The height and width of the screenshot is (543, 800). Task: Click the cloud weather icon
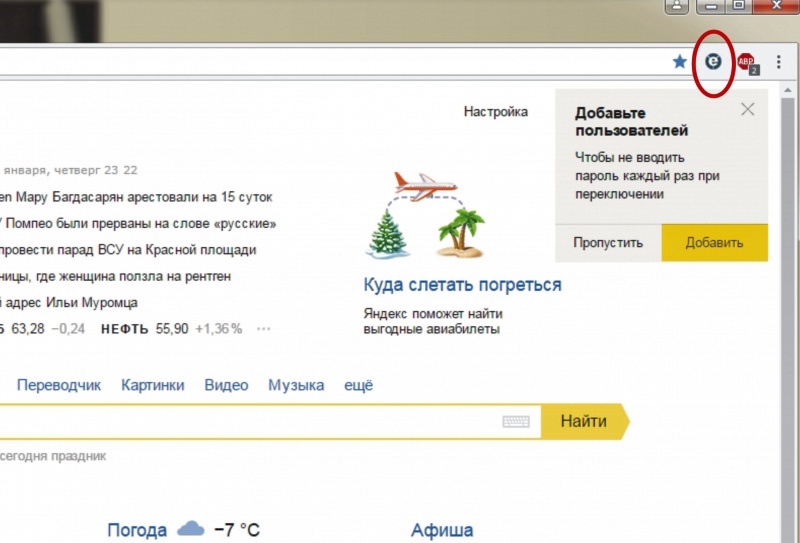click(190, 529)
